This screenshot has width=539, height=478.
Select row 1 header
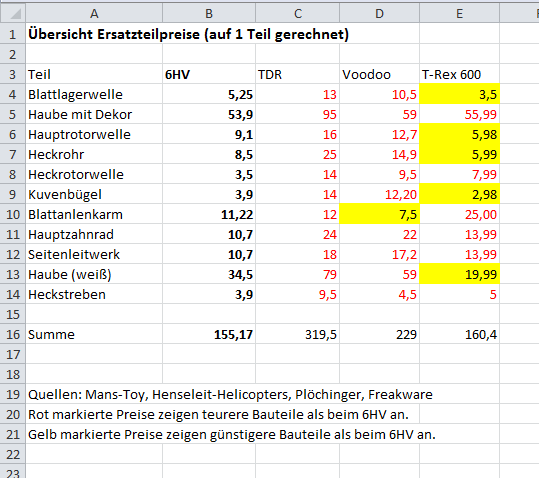(13, 34)
